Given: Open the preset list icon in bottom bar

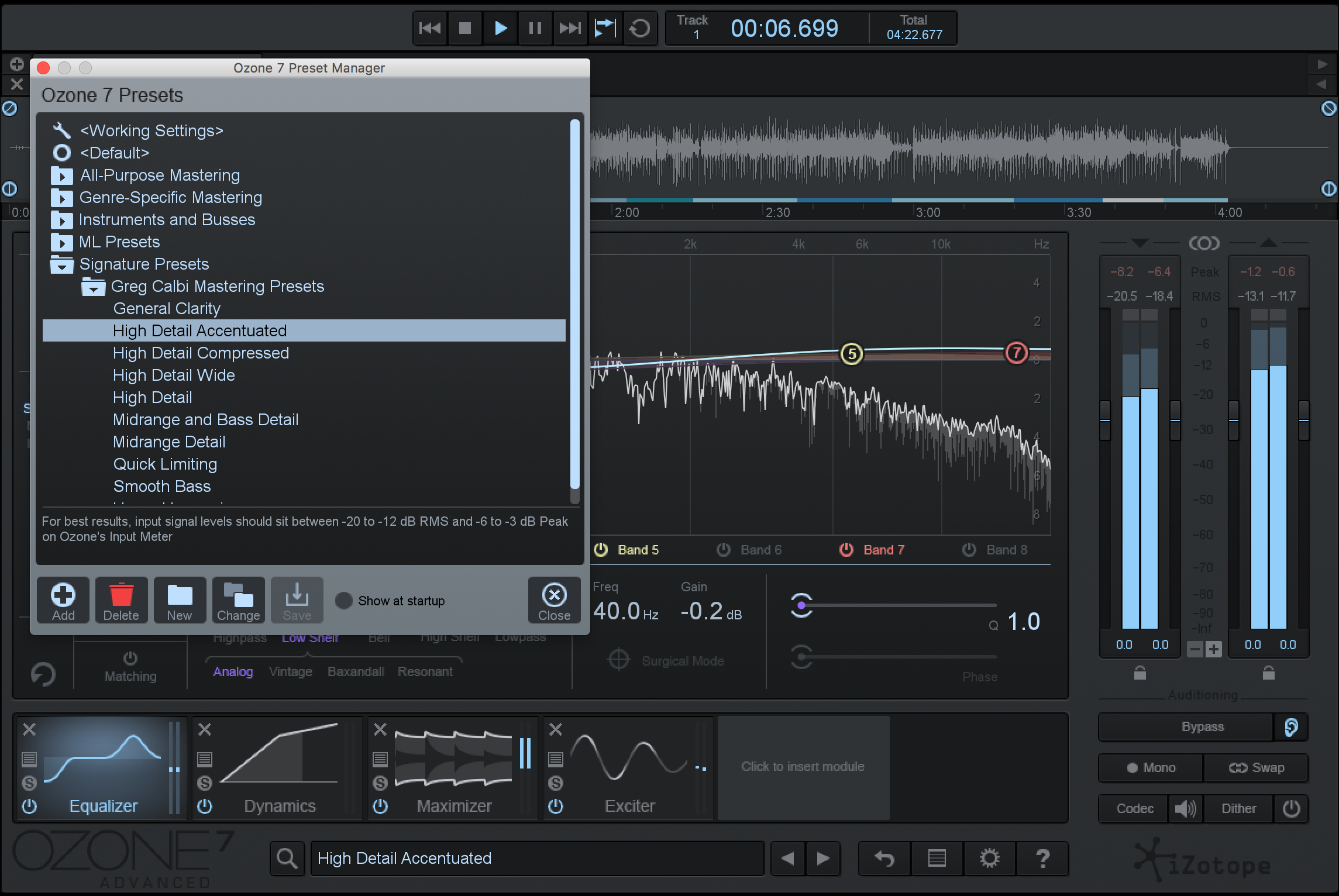Looking at the screenshot, I should click(x=937, y=859).
